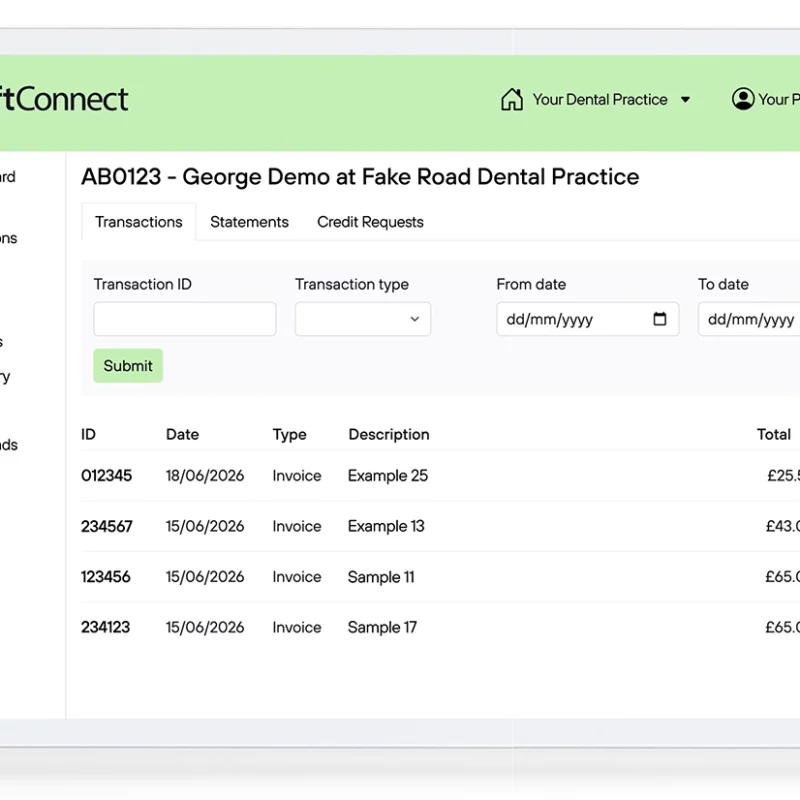Click the page heading AB0123 - George Demo
This screenshot has width=800, height=800.
(x=360, y=177)
